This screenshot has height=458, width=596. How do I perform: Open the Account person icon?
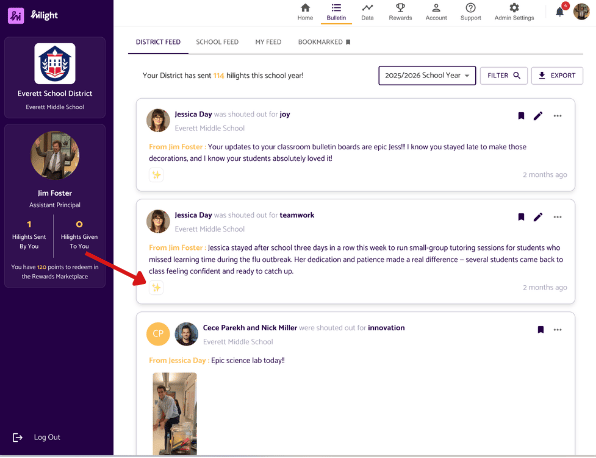[x=436, y=8]
